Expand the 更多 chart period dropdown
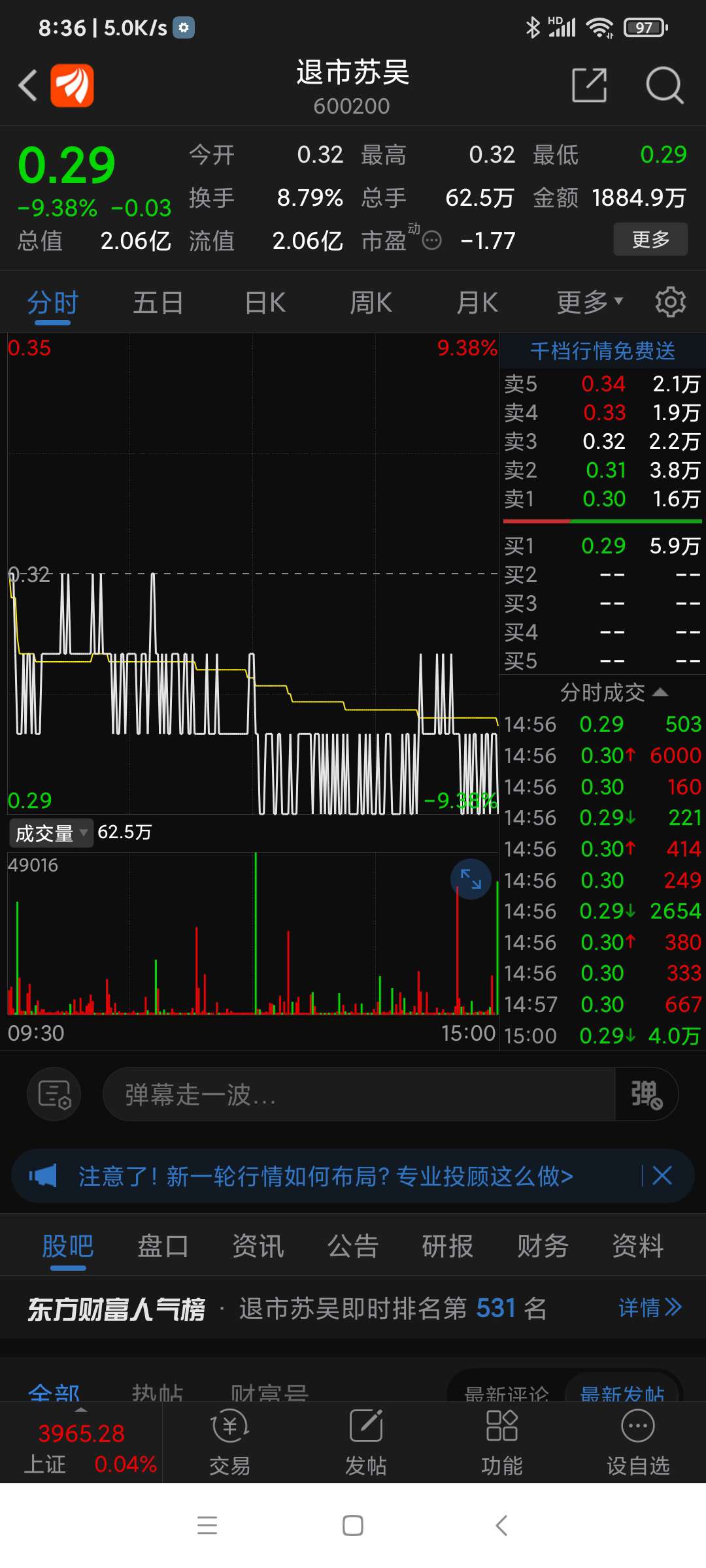 590,302
